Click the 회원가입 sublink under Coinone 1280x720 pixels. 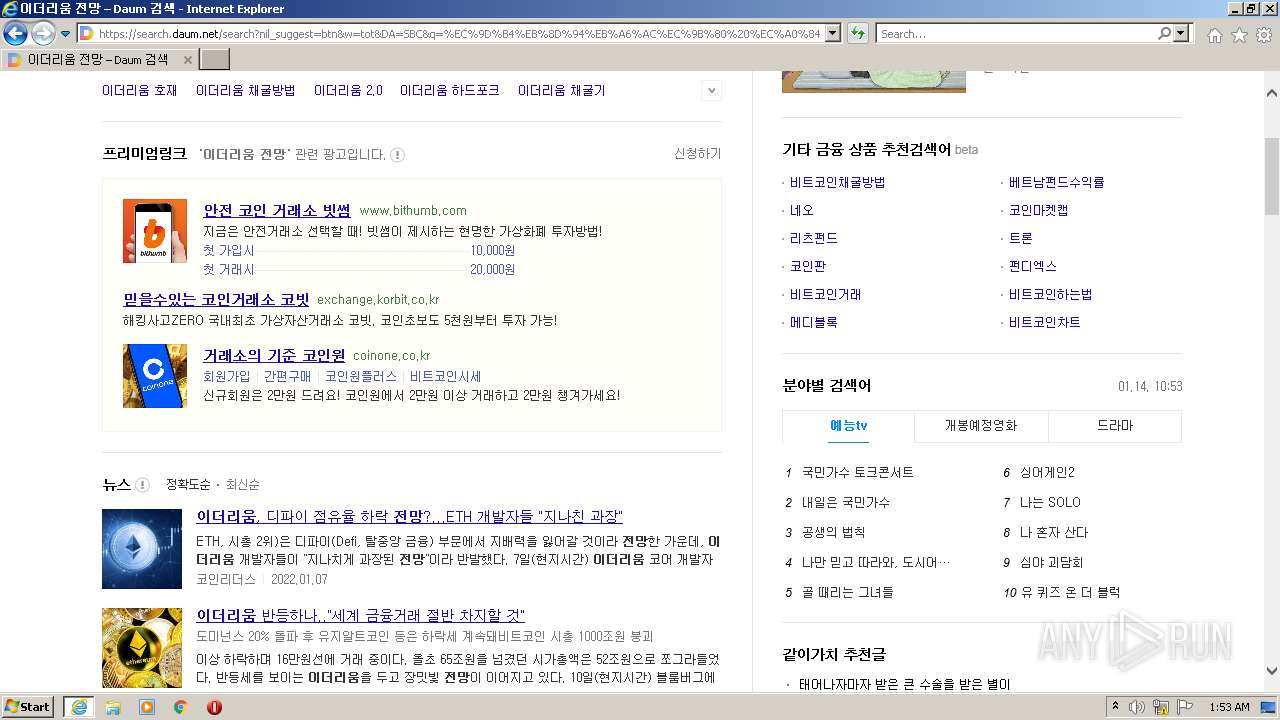227,376
